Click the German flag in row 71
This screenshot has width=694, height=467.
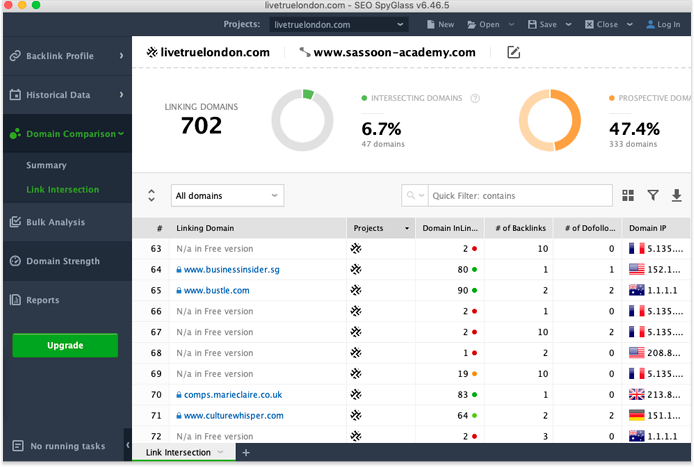(x=636, y=416)
